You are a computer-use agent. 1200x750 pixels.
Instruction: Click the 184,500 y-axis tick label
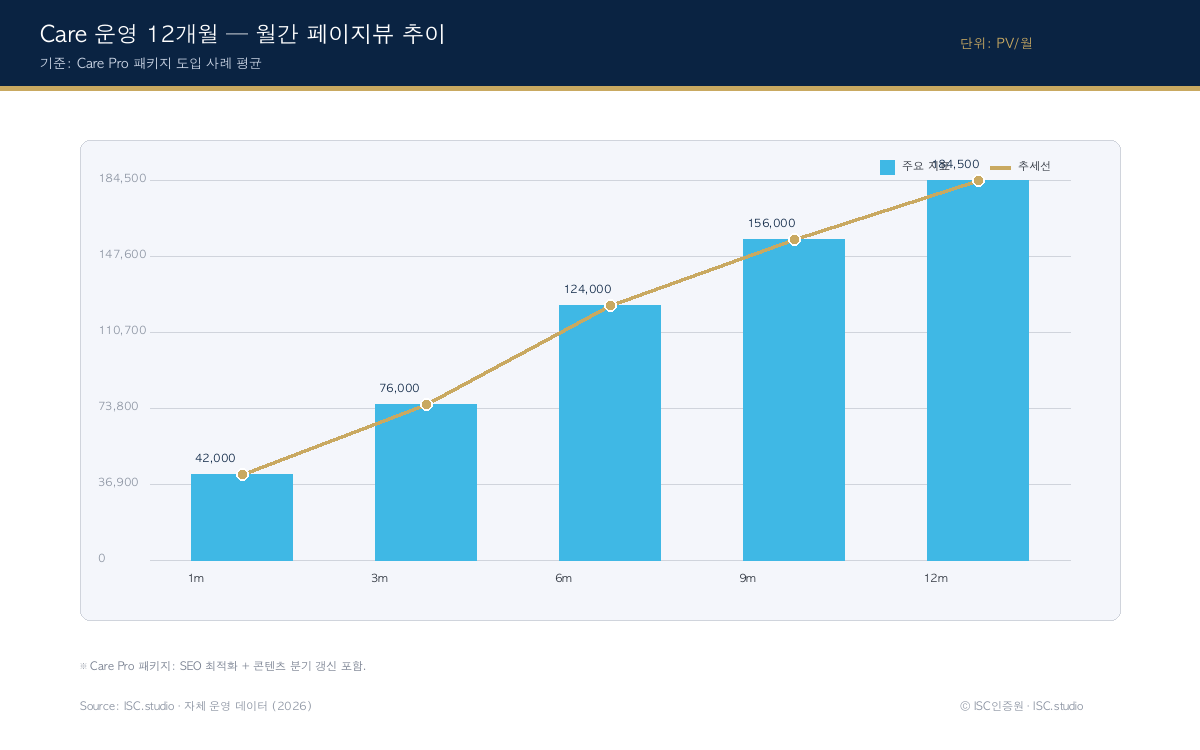(123, 179)
